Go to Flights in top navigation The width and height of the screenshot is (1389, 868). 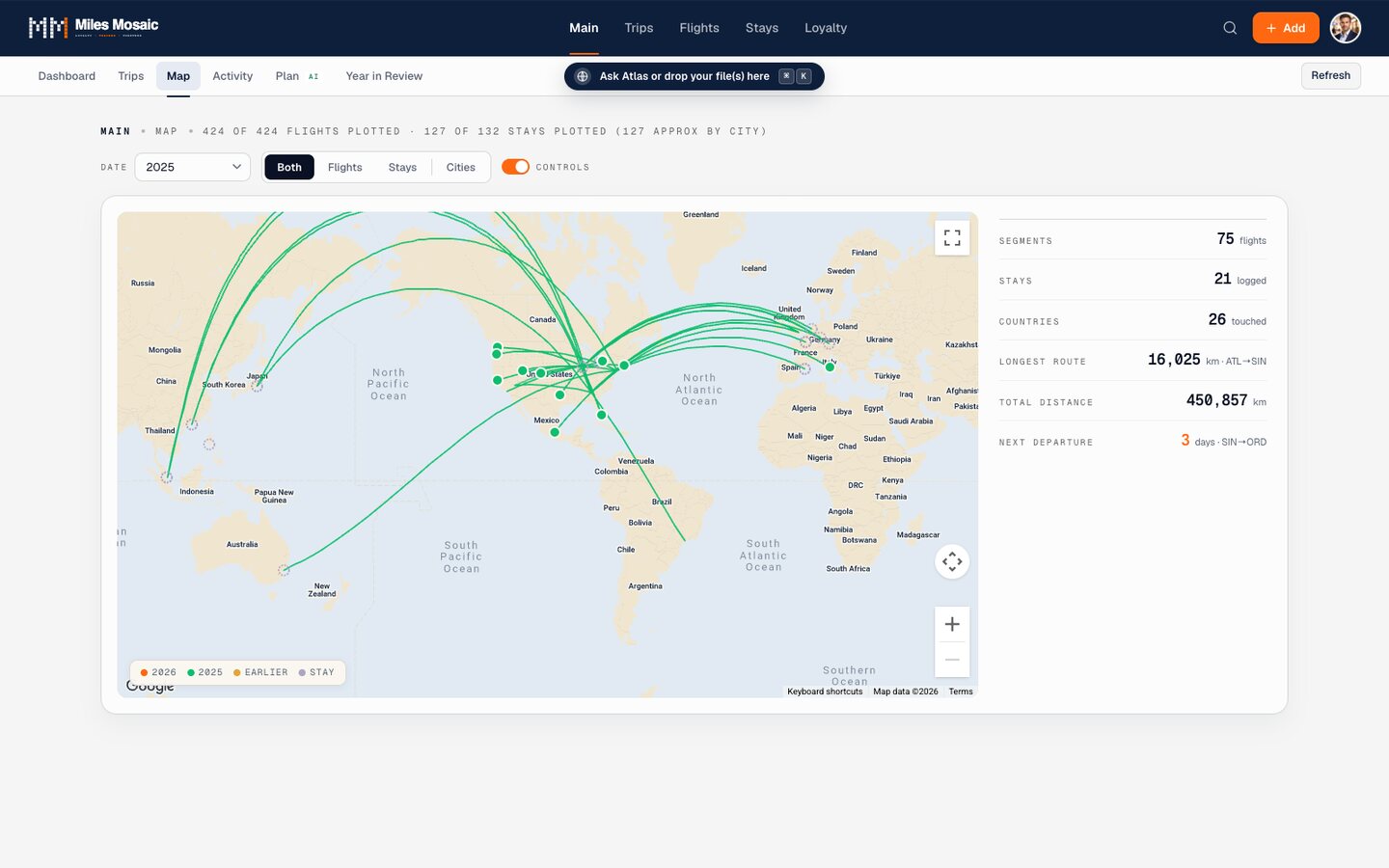pos(699,28)
